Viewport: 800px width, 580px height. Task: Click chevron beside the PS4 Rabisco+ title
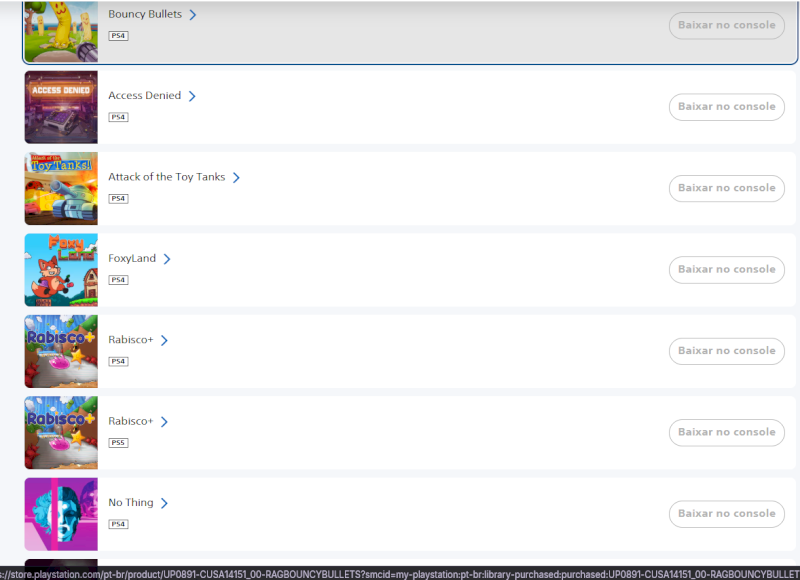click(x=164, y=340)
